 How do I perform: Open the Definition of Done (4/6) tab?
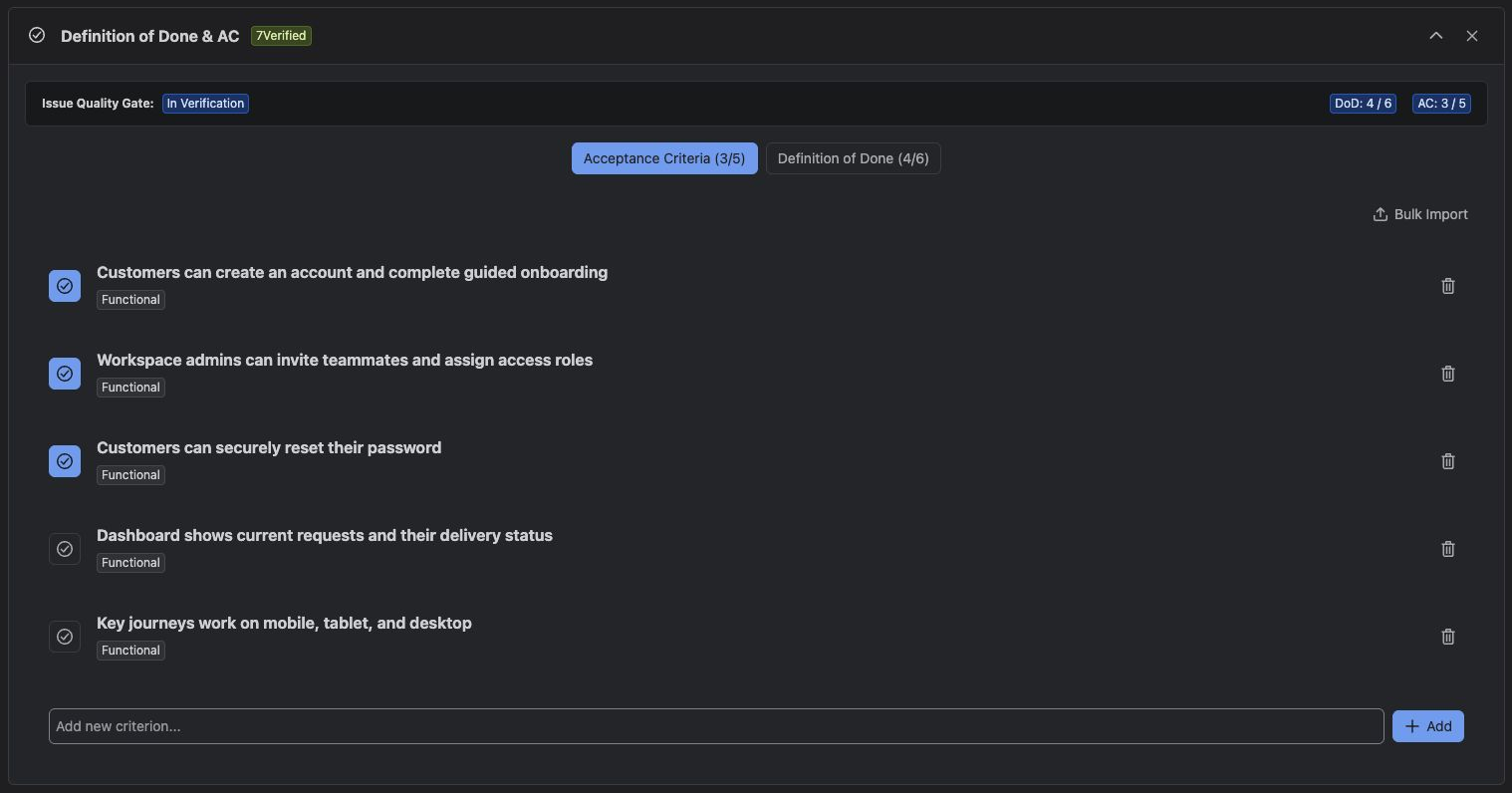(853, 158)
